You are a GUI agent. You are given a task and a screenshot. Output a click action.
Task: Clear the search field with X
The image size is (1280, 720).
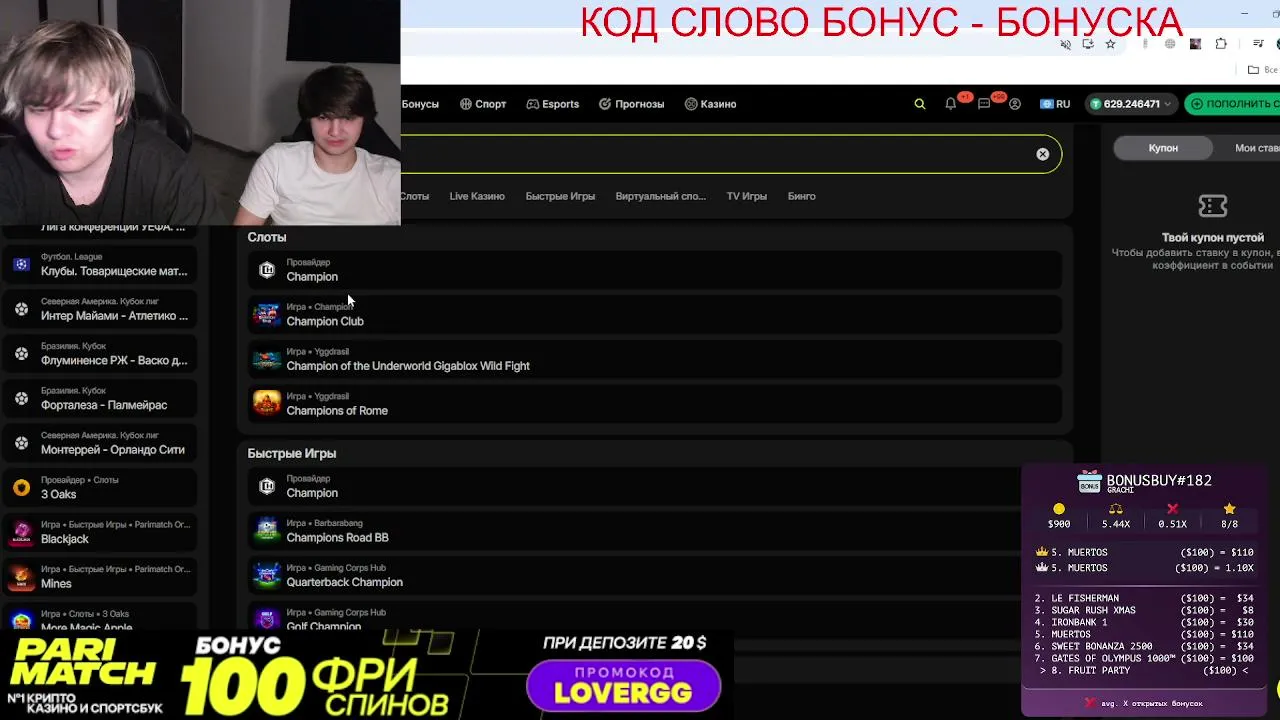coord(1043,154)
